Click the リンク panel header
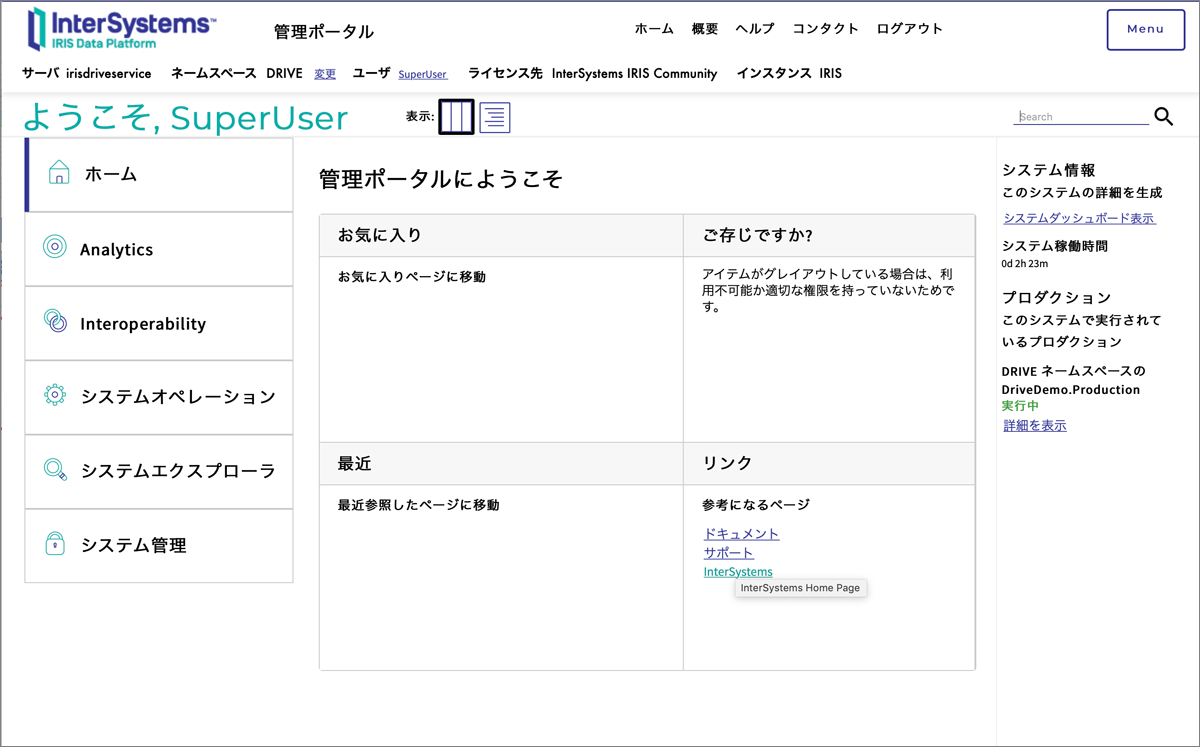The image size is (1200, 747). 829,464
